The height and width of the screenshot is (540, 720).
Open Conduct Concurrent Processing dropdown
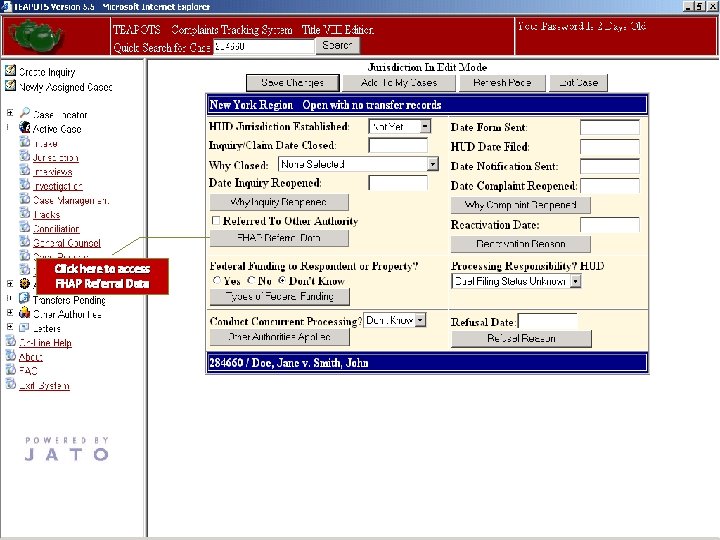pyautogui.click(x=420, y=320)
